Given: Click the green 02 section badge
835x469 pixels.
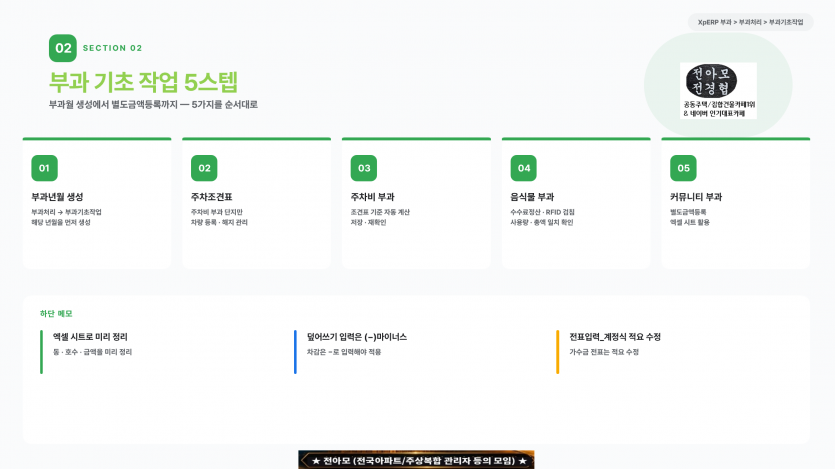Looking at the screenshot, I should point(63,48).
